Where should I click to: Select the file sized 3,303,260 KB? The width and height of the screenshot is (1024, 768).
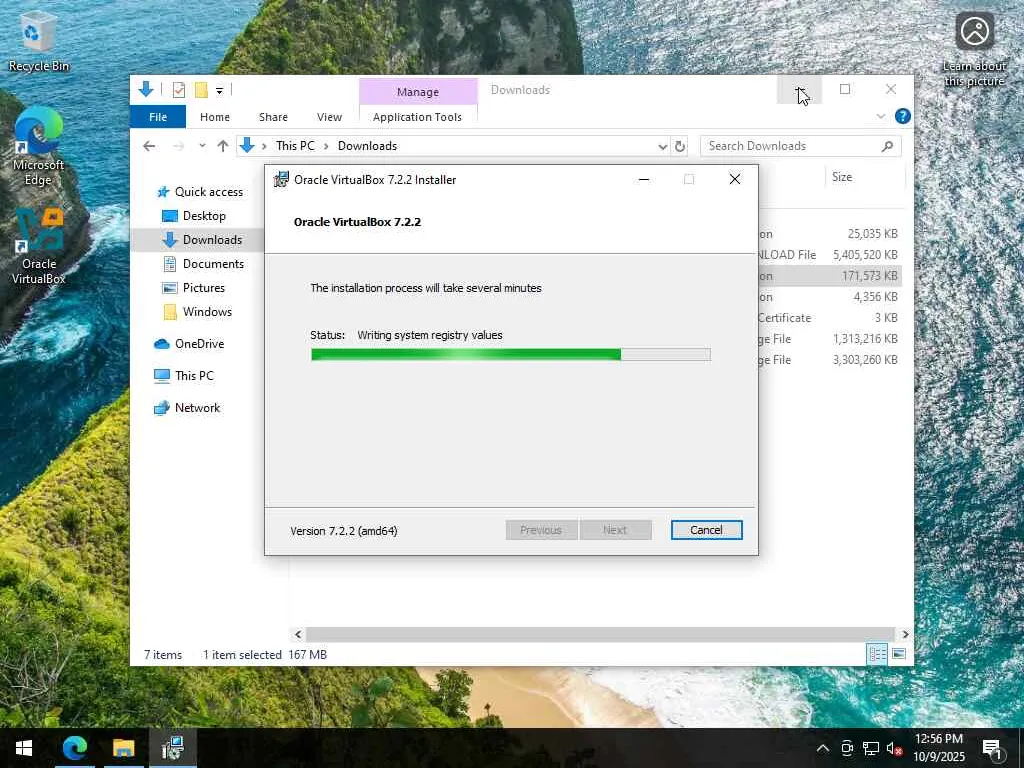[829, 360]
